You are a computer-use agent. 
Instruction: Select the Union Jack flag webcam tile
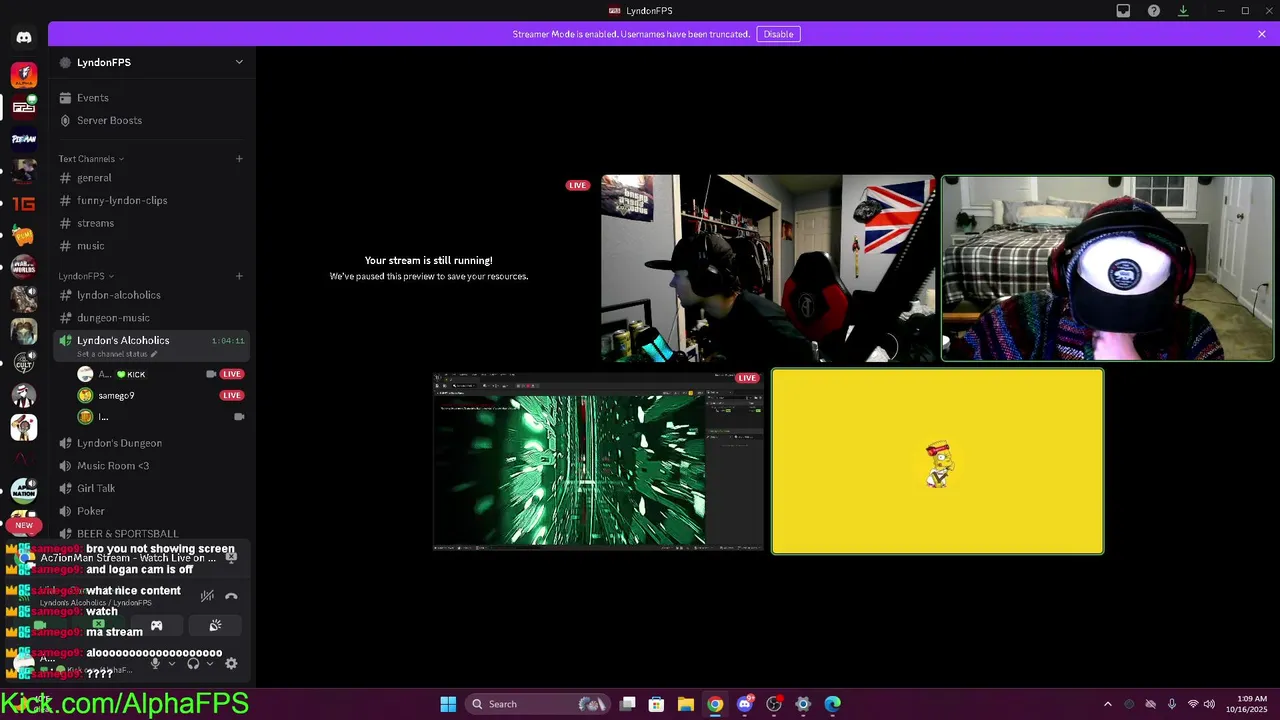coord(768,268)
